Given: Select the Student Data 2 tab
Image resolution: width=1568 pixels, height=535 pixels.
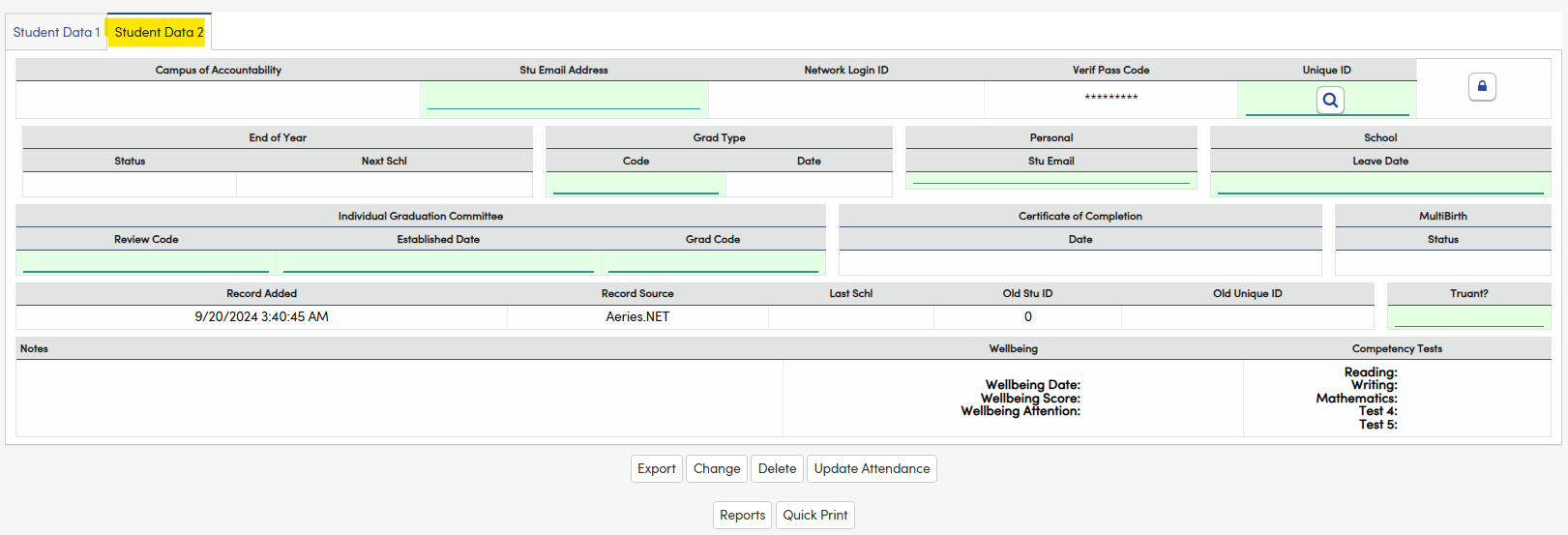Looking at the screenshot, I should coord(159,32).
